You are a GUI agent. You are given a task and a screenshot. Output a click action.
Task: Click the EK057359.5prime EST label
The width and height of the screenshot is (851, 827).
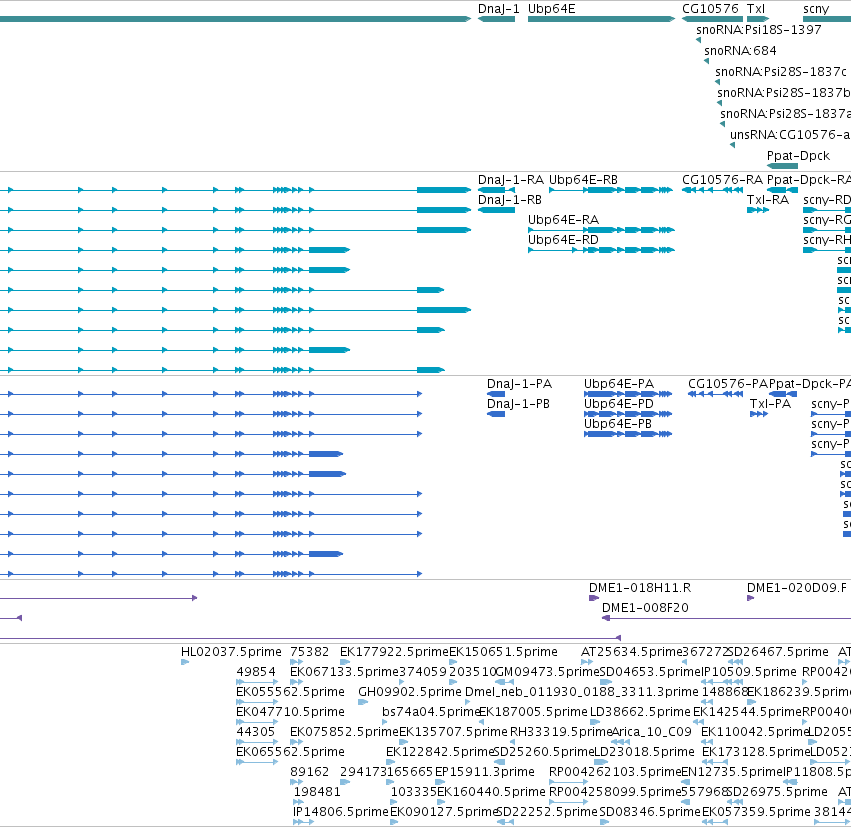pos(756,812)
